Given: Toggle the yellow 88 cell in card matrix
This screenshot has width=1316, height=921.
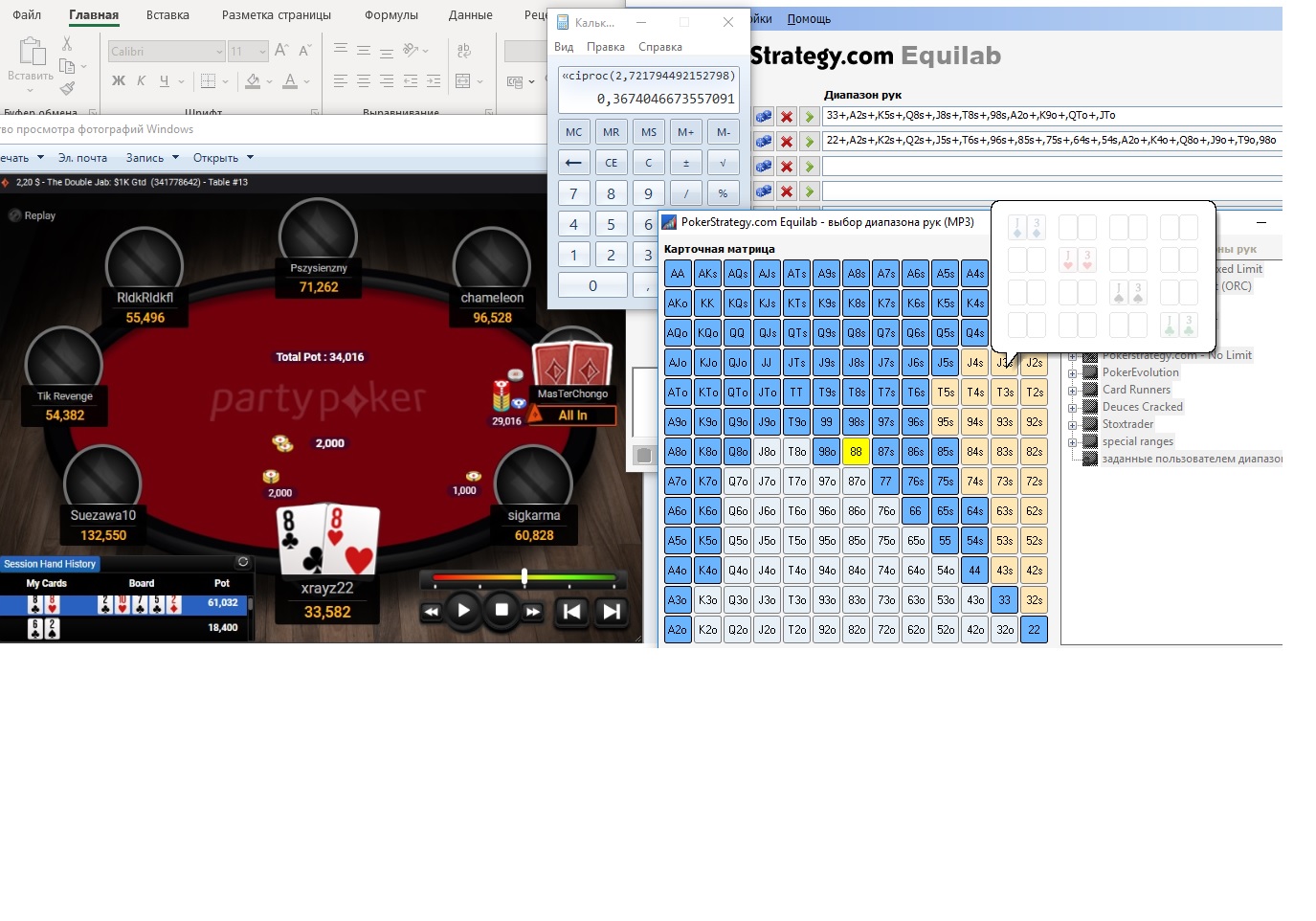Looking at the screenshot, I should (856, 452).
